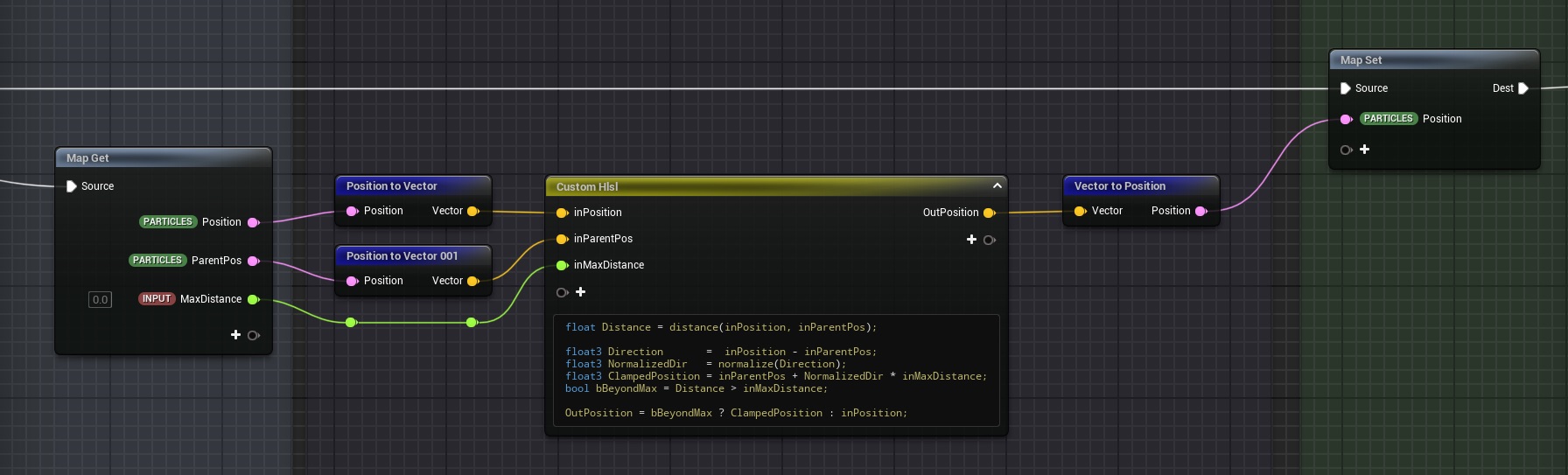
Task: Add a new pin to Map Set node
Action: [1364, 150]
